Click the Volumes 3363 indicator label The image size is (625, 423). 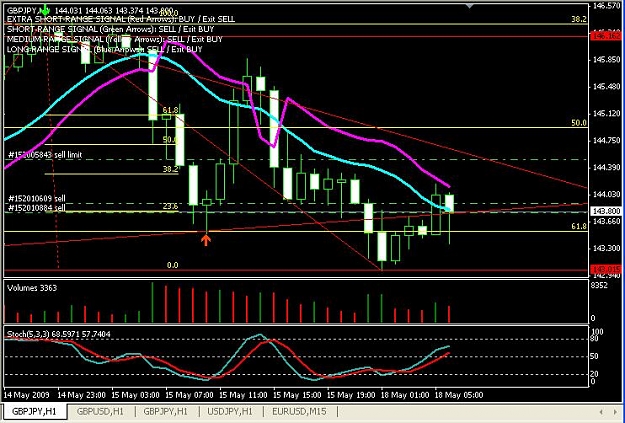click(x=32, y=288)
